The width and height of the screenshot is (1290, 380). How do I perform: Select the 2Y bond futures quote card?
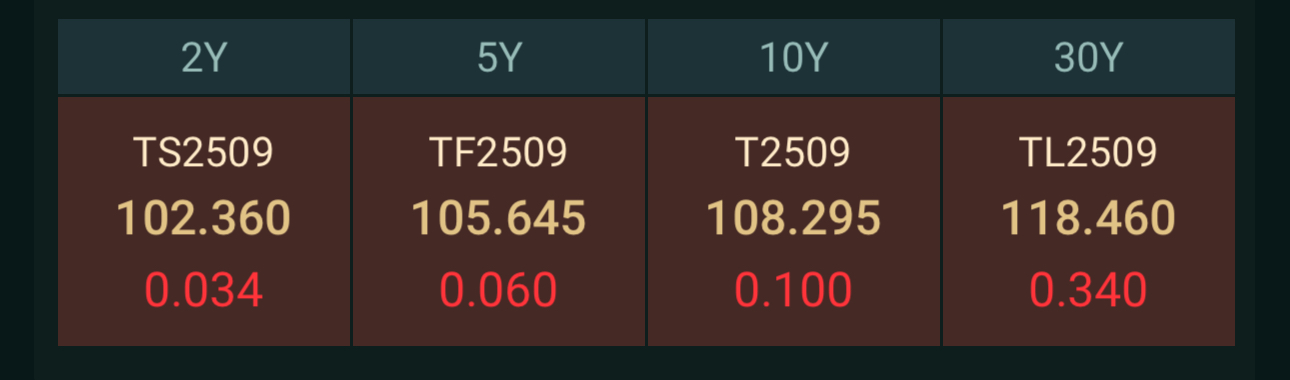(204, 221)
